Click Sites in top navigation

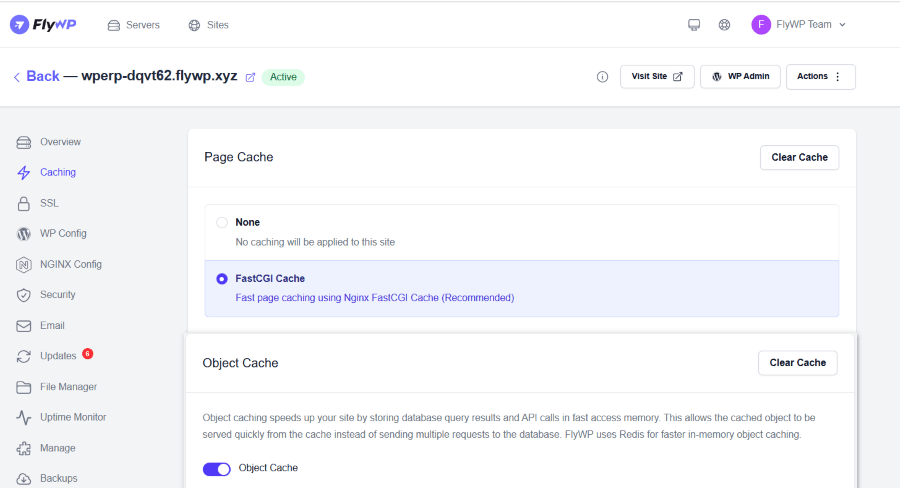coord(218,25)
